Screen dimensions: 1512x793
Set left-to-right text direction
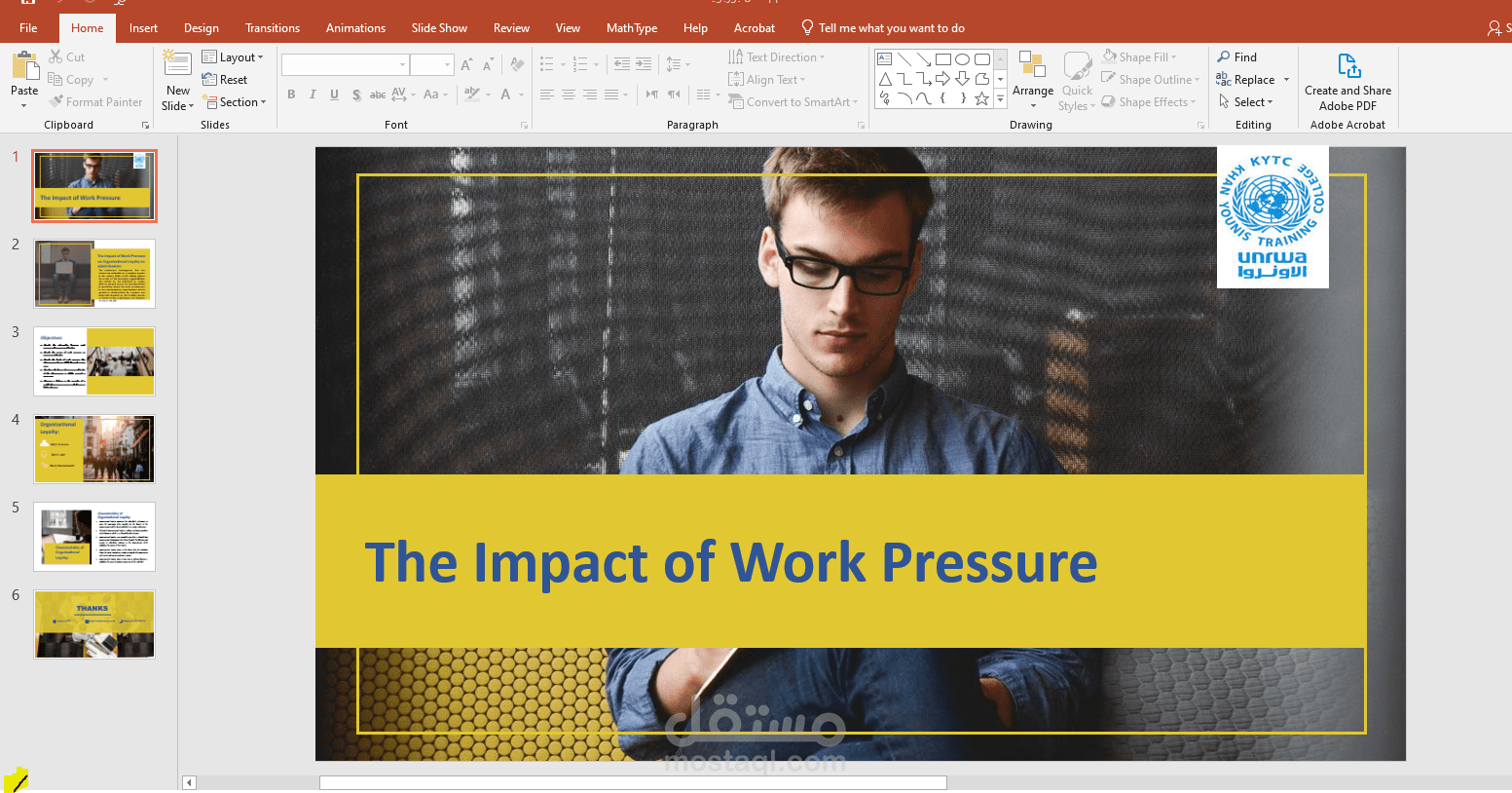(651, 94)
